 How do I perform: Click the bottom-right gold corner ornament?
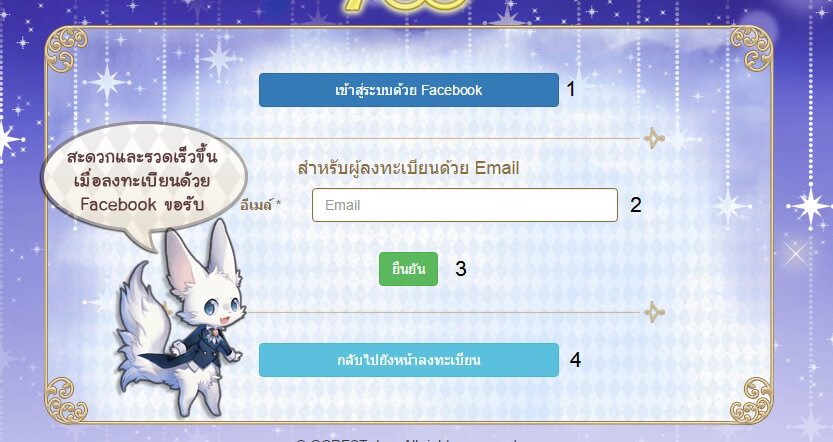coord(751,400)
